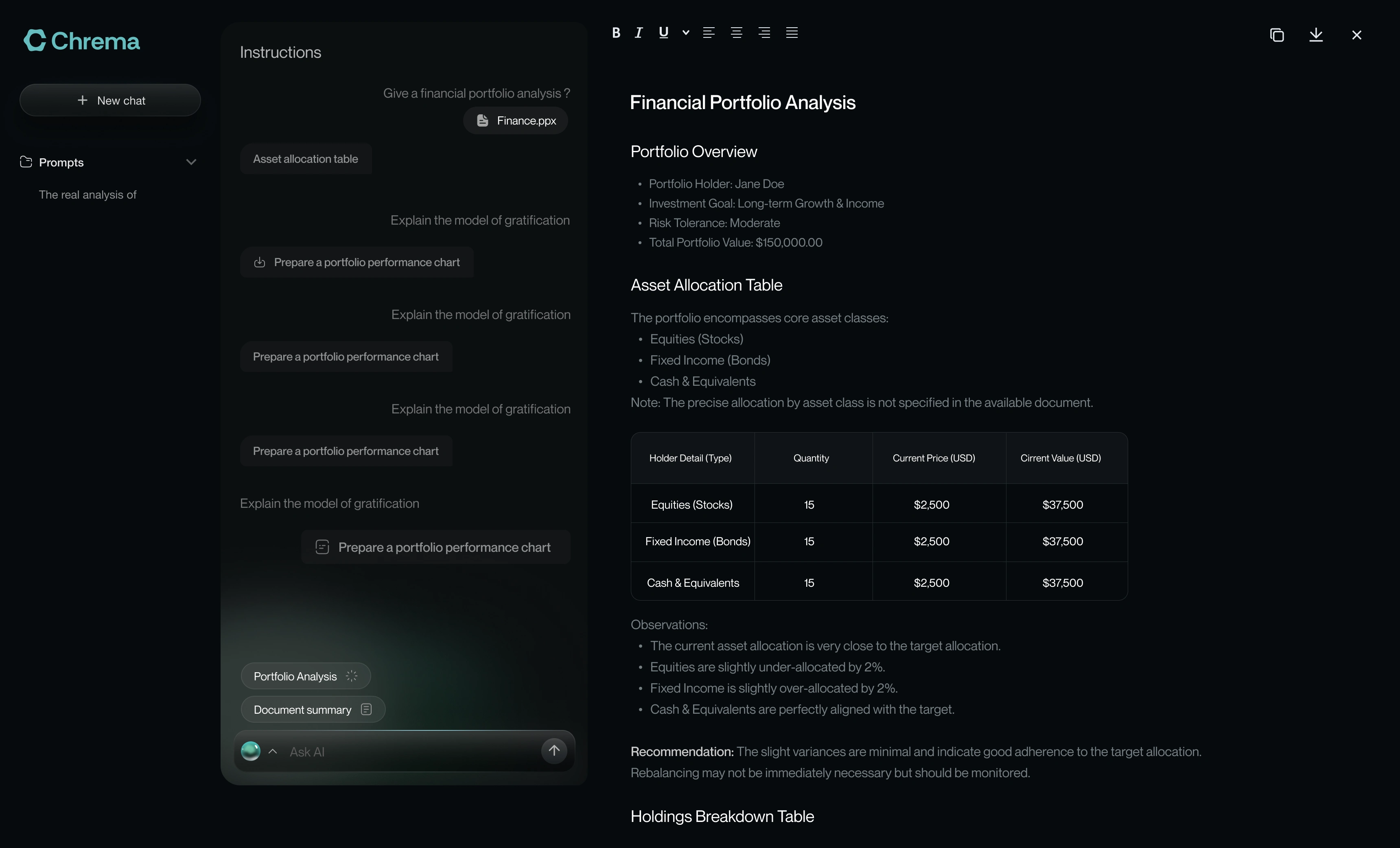Download the portfolio analysis document
The height and width of the screenshot is (848, 1400).
pos(1316,35)
